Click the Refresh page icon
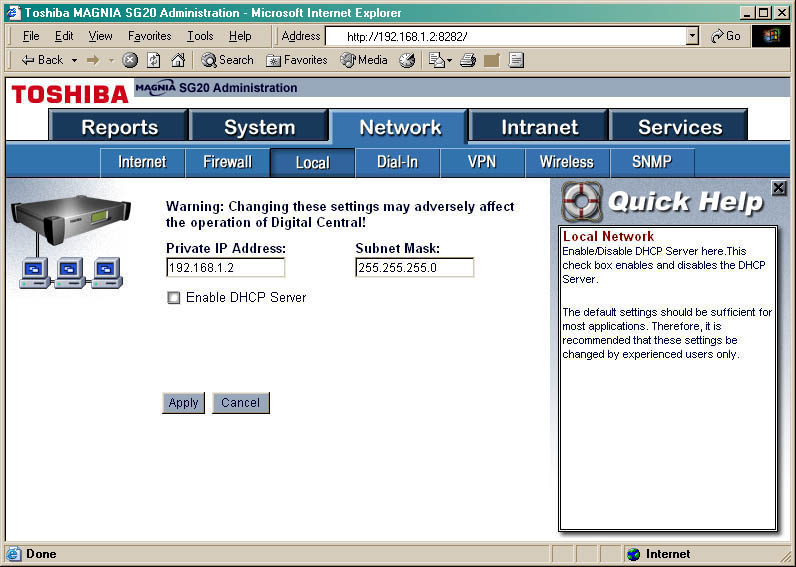Viewport: 796px width, 567px height. [x=153, y=60]
